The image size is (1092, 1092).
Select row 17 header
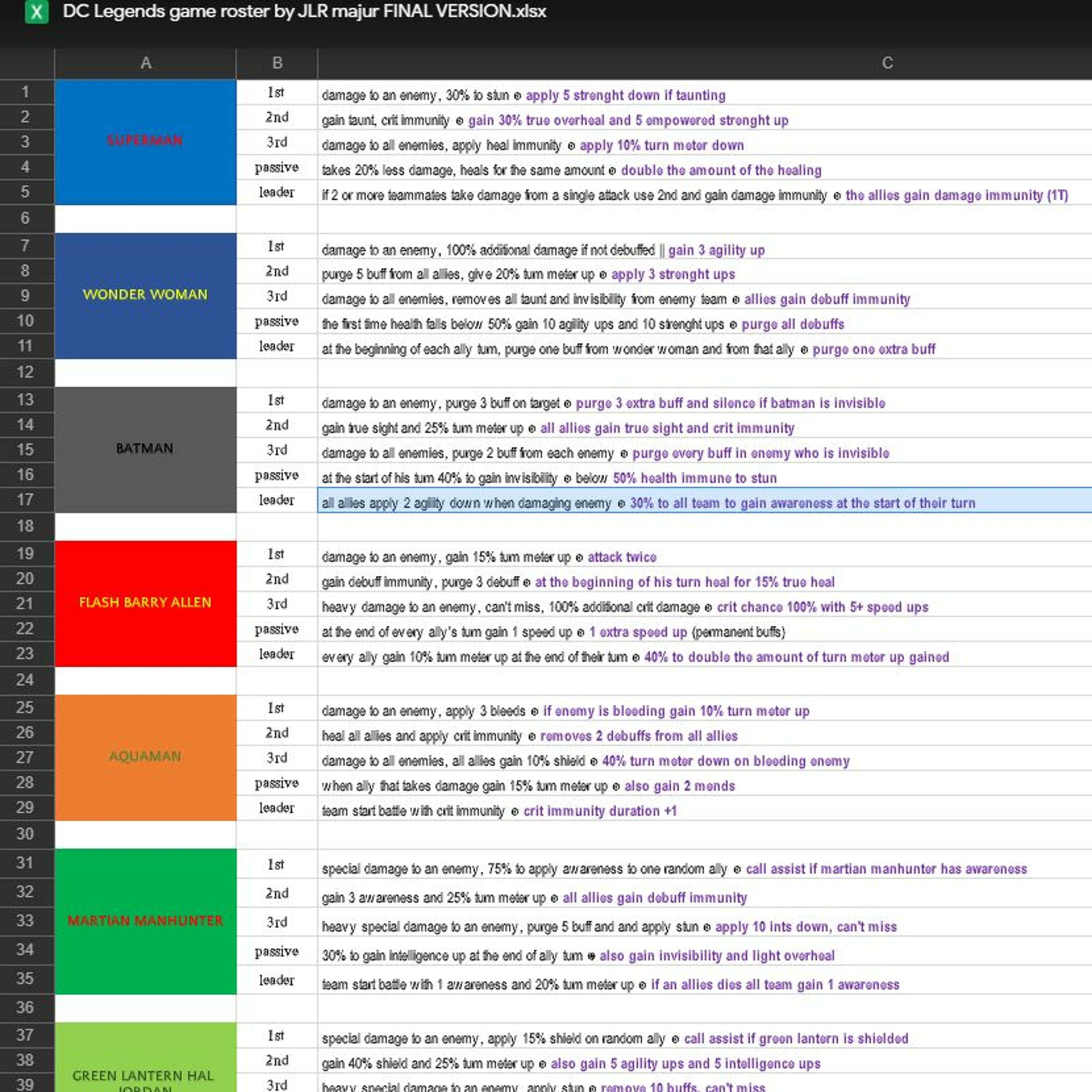click(x=27, y=500)
